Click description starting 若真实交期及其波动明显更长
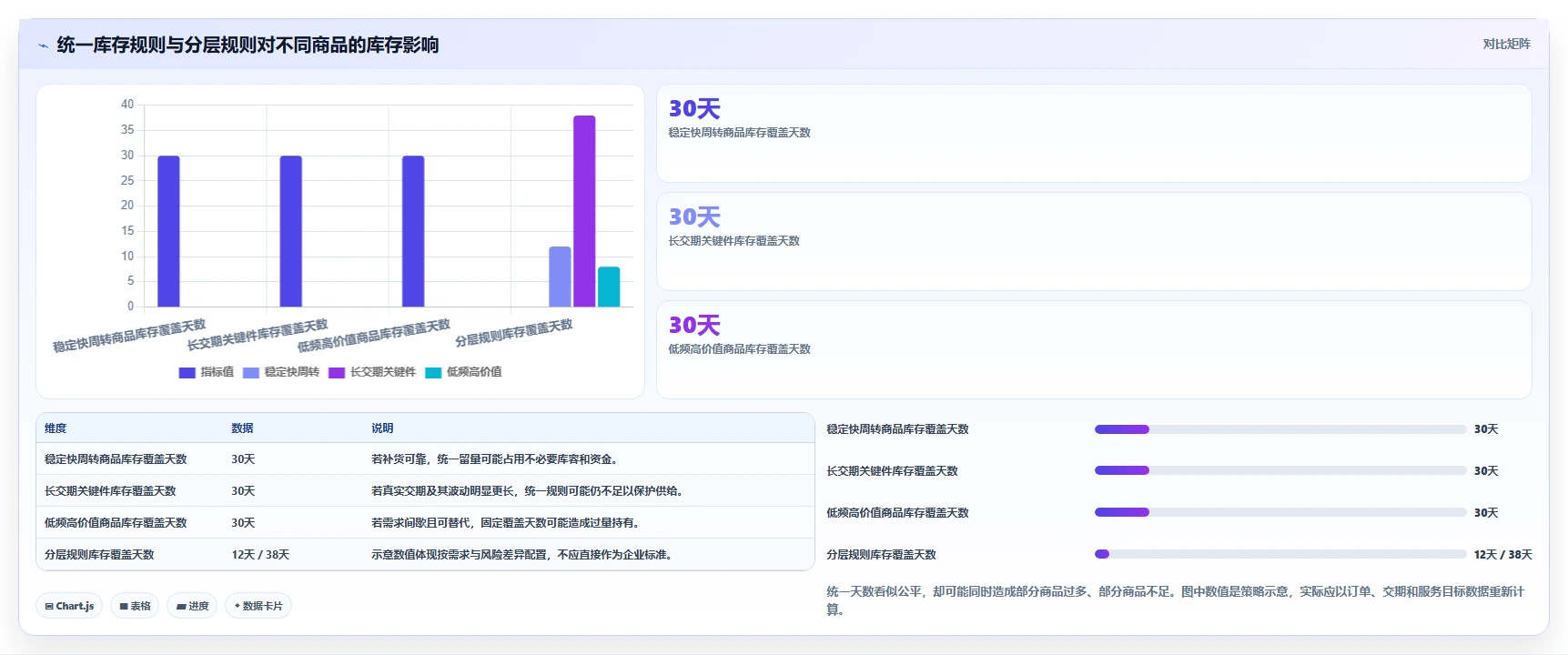This screenshot has width=1568, height=655. click(529, 491)
